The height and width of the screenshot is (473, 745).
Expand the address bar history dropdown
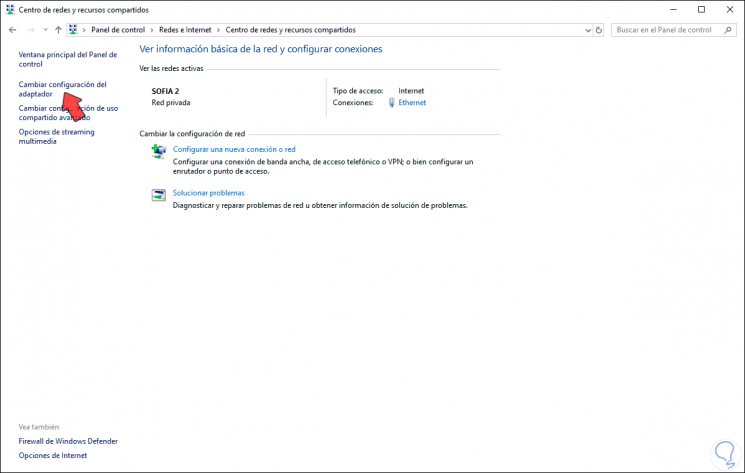point(588,30)
